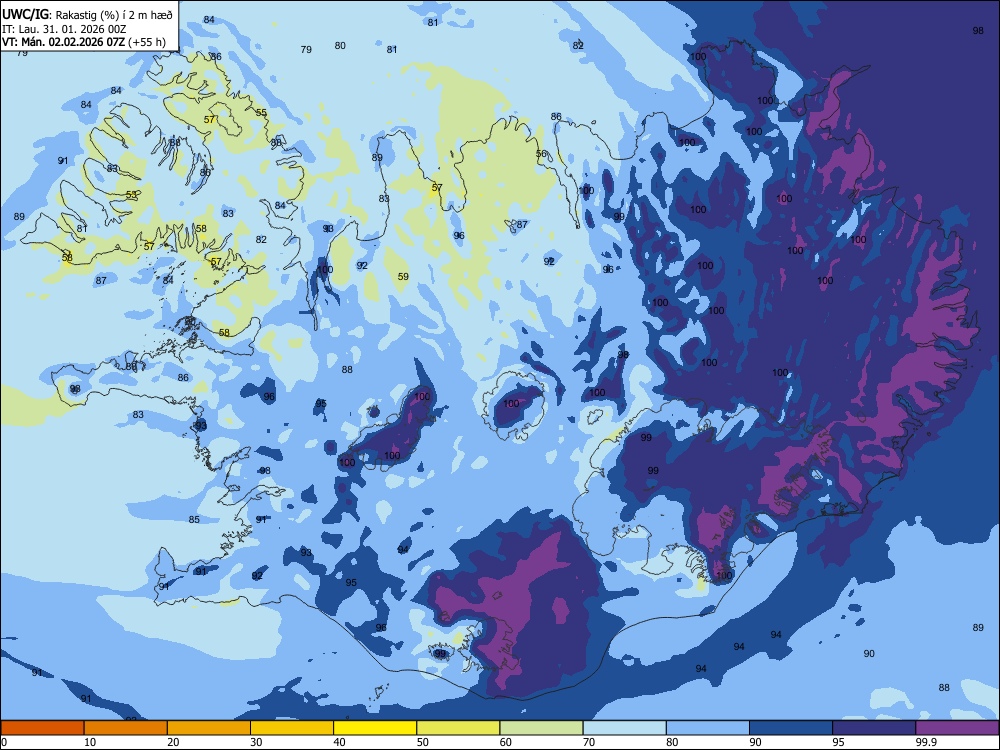Click the '(+55 h)' forecast offset text

coord(147,42)
